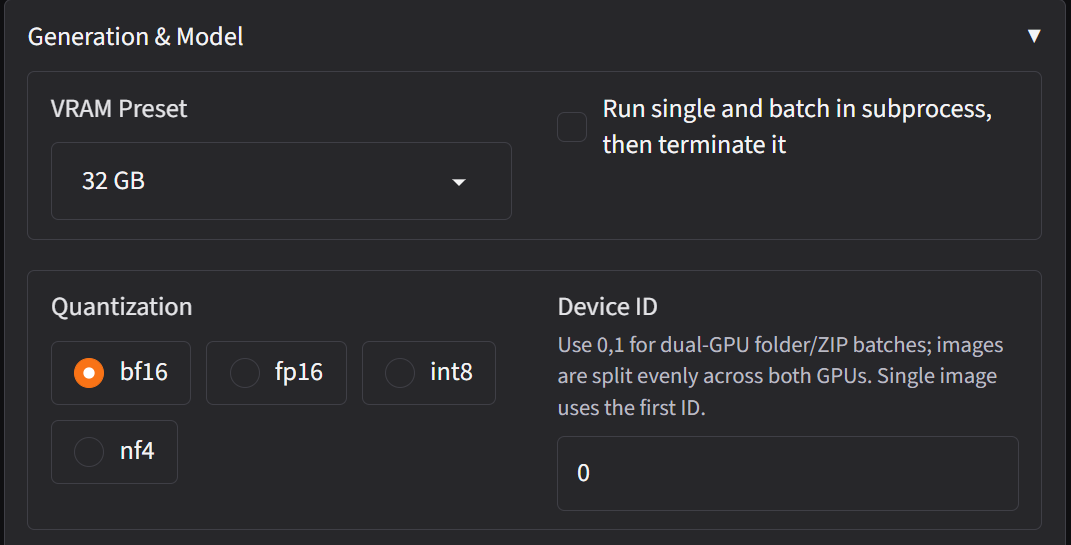
Task: Click the bf16 text label
Action: [143, 372]
